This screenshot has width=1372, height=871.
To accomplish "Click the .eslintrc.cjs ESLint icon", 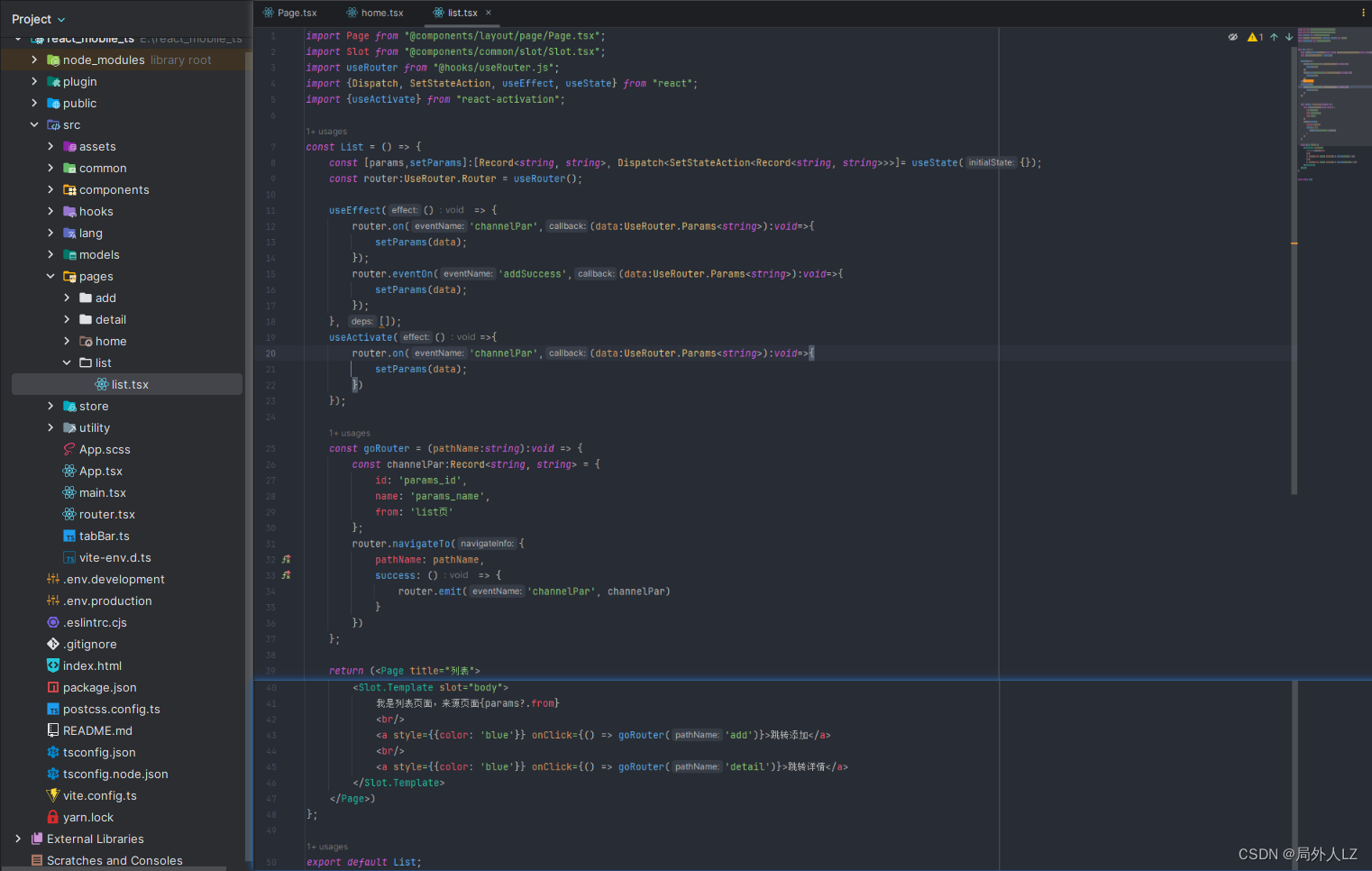I will [x=53, y=622].
